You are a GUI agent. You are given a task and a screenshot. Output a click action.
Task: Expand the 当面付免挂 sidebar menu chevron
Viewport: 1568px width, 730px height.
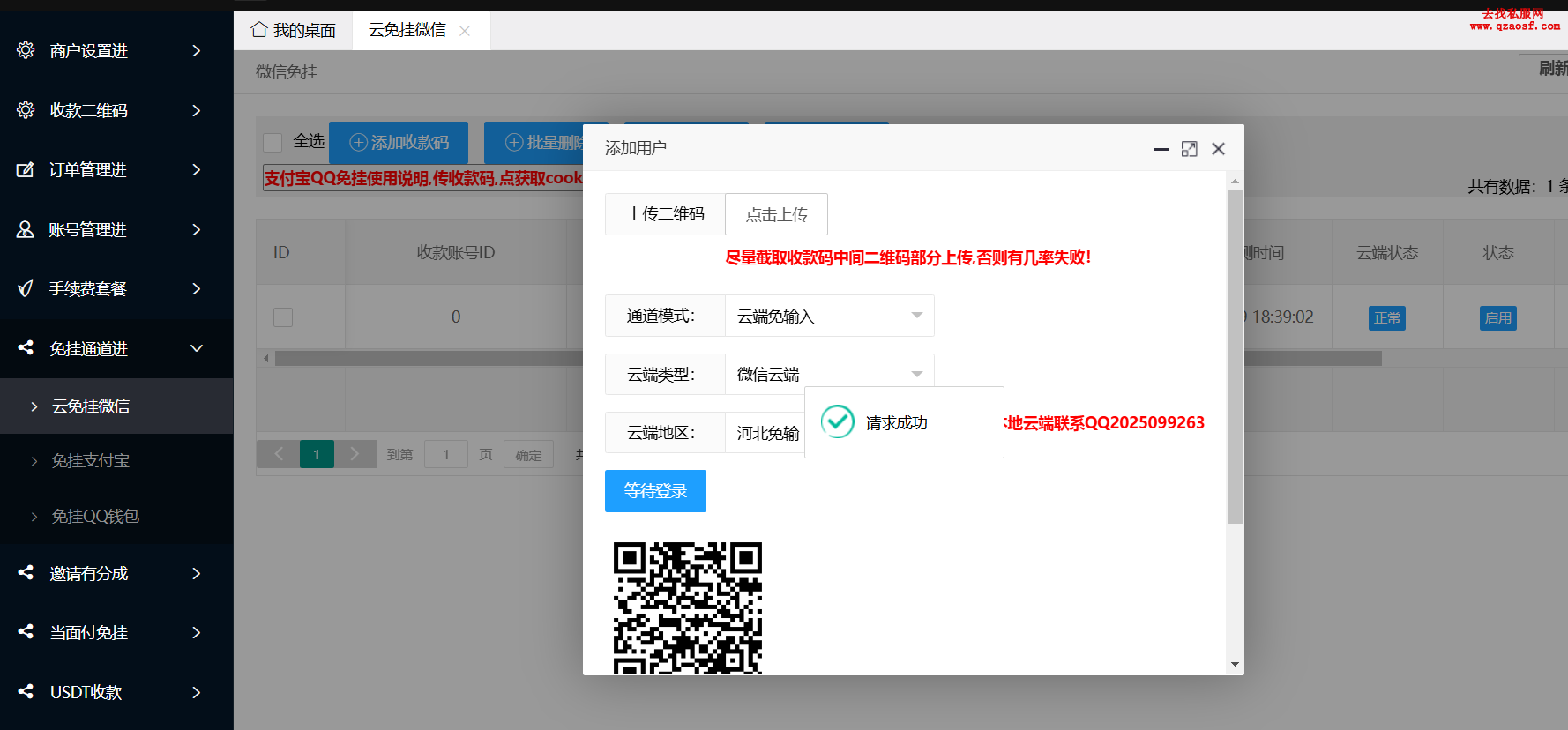(x=197, y=632)
